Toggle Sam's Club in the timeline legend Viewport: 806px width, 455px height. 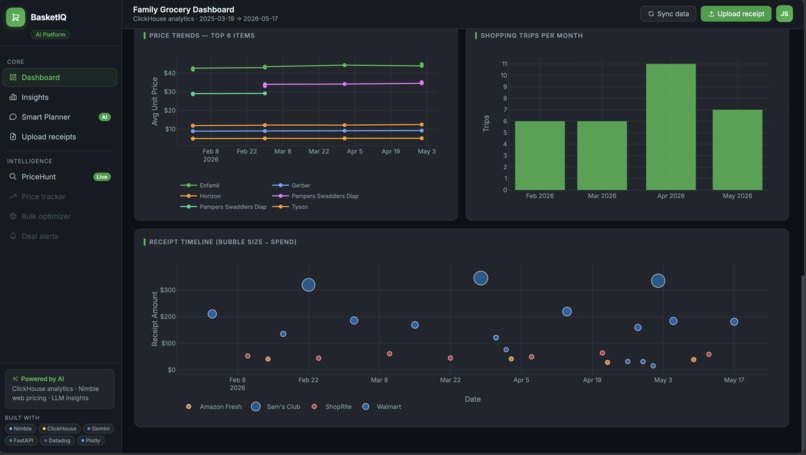coord(275,407)
